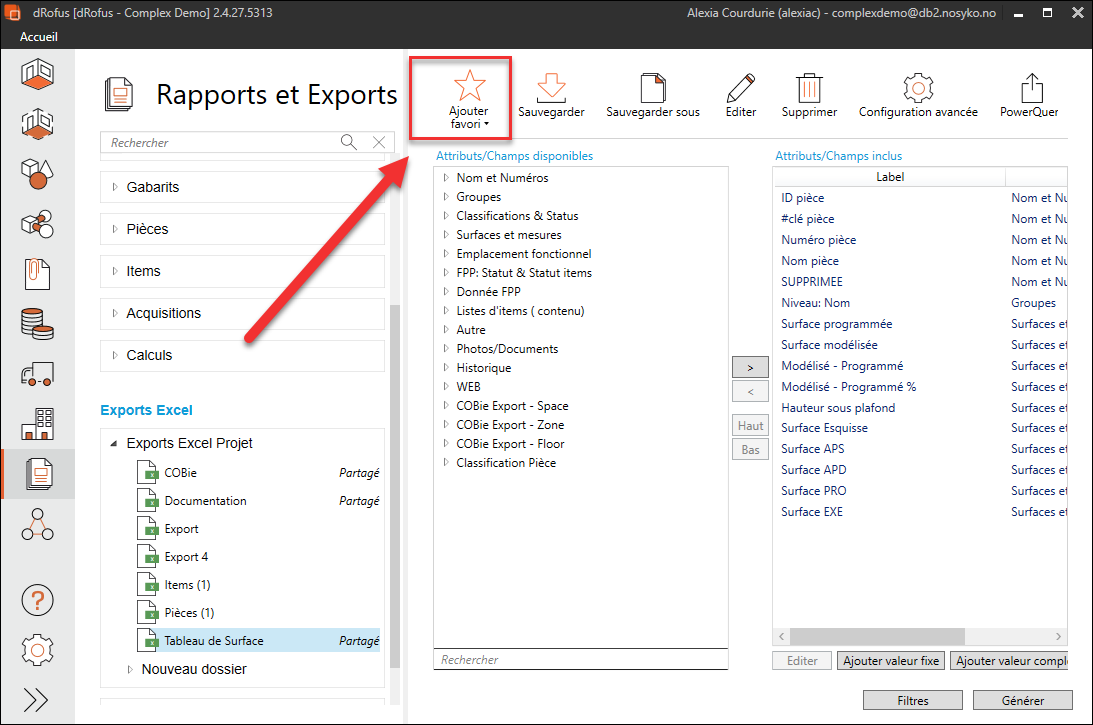Viewport: 1093px width, 725px height.
Task: Click the Supprimer trash icon
Action: coord(809,88)
